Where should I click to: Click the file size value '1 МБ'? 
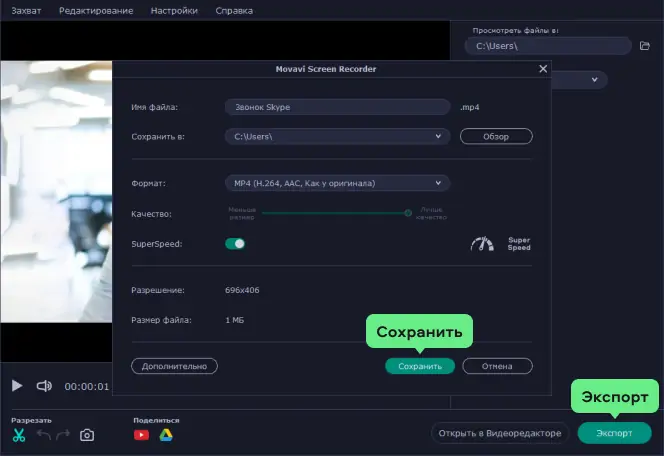click(x=235, y=320)
